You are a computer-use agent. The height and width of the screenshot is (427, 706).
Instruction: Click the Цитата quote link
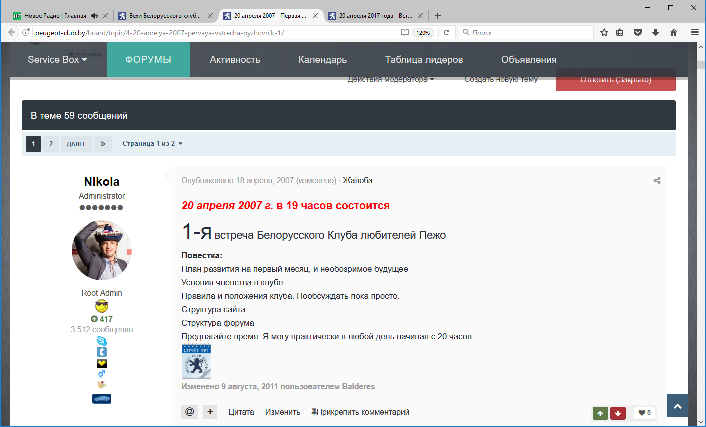pyautogui.click(x=241, y=412)
